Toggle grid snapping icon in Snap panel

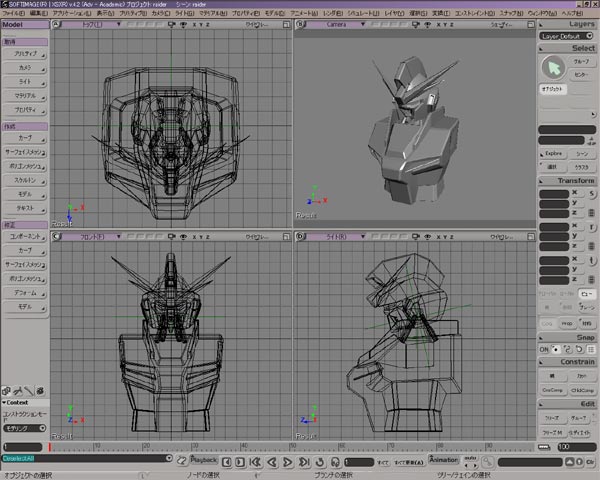point(591,349)
